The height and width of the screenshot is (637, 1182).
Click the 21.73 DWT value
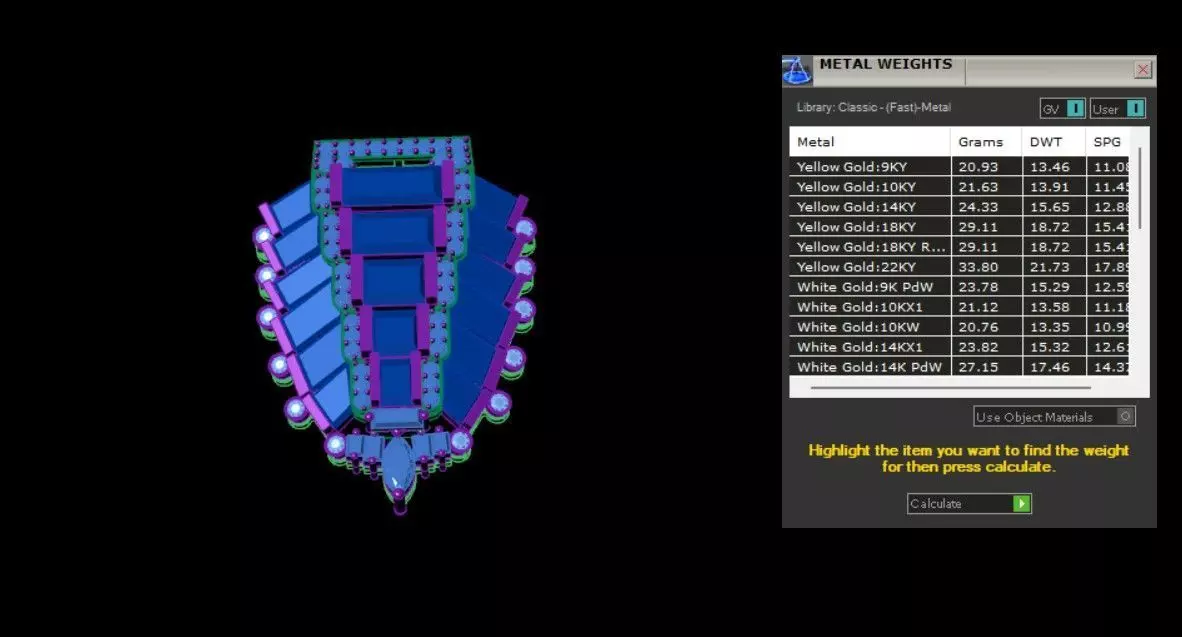[x=1049, y=267]
